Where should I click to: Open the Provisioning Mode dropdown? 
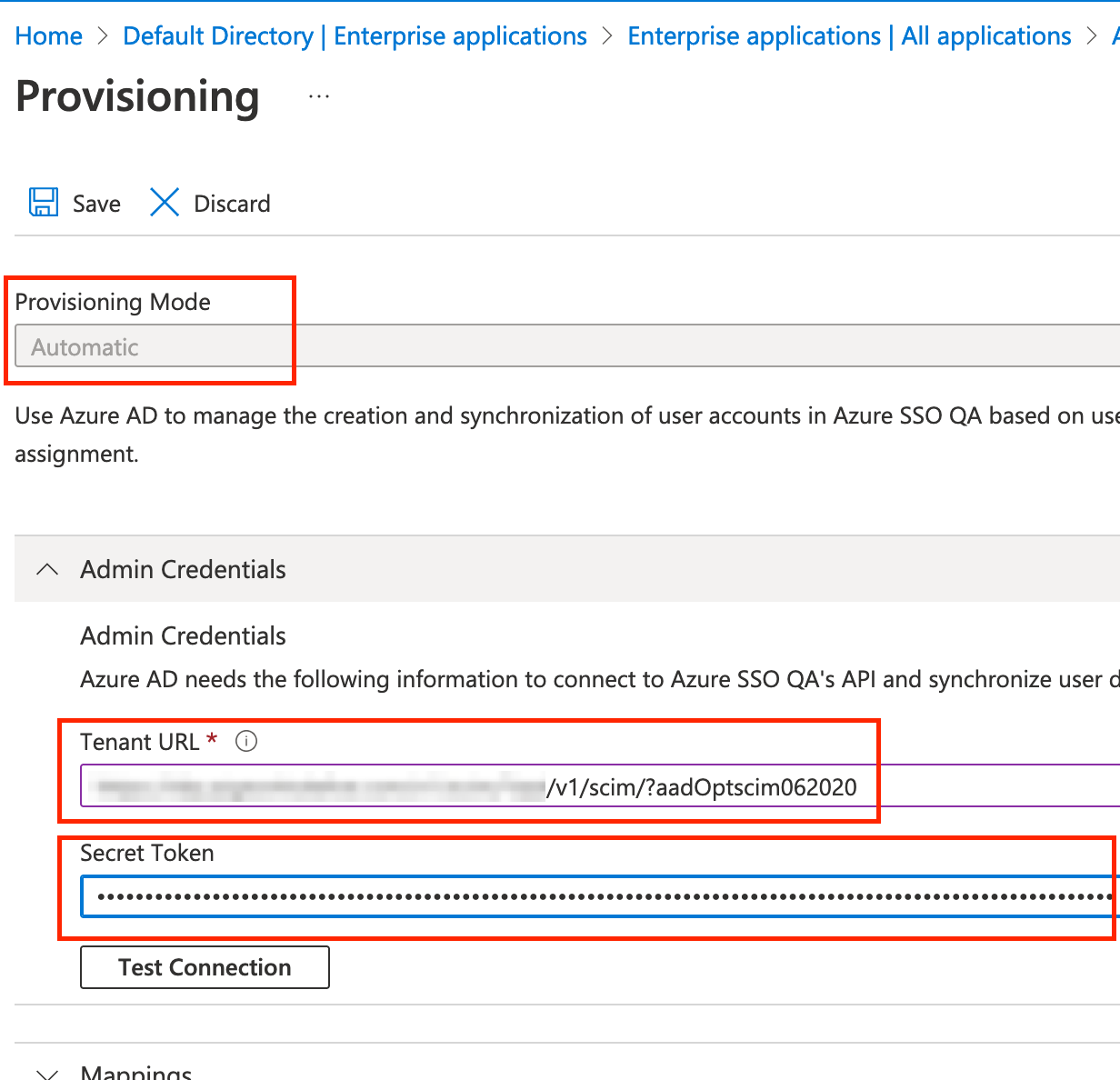coord(567,346)
